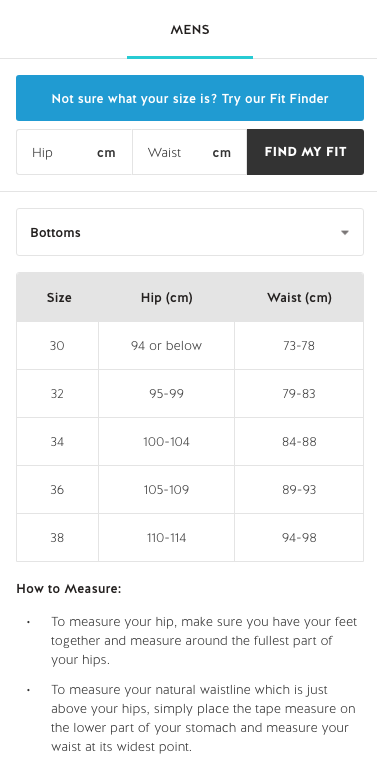Click the 94-98 waist measurement cell
This screenshot has width=377, height=770.
point(299,538)
